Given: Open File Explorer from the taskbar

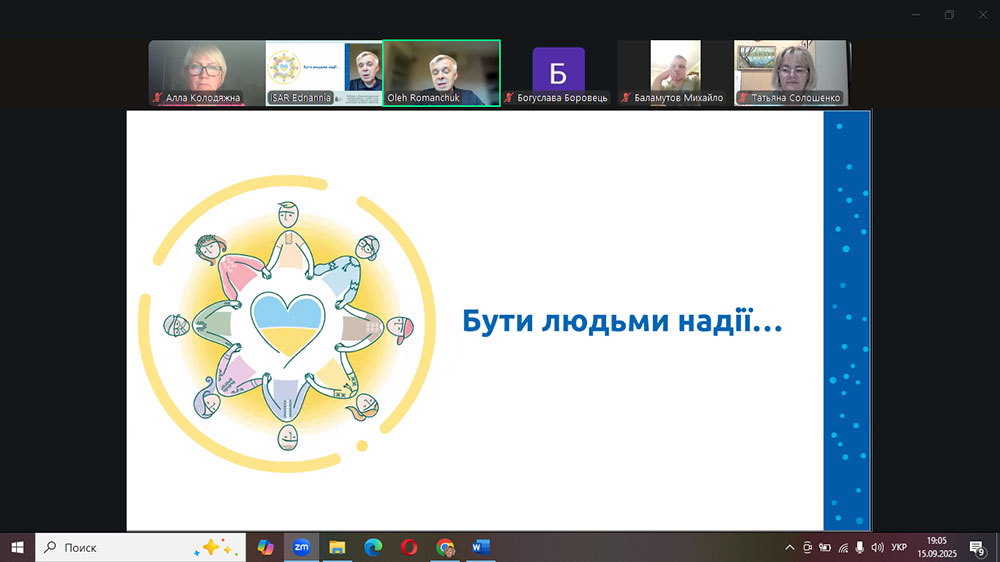Looking at the screenshot, I should click(337, 547).
